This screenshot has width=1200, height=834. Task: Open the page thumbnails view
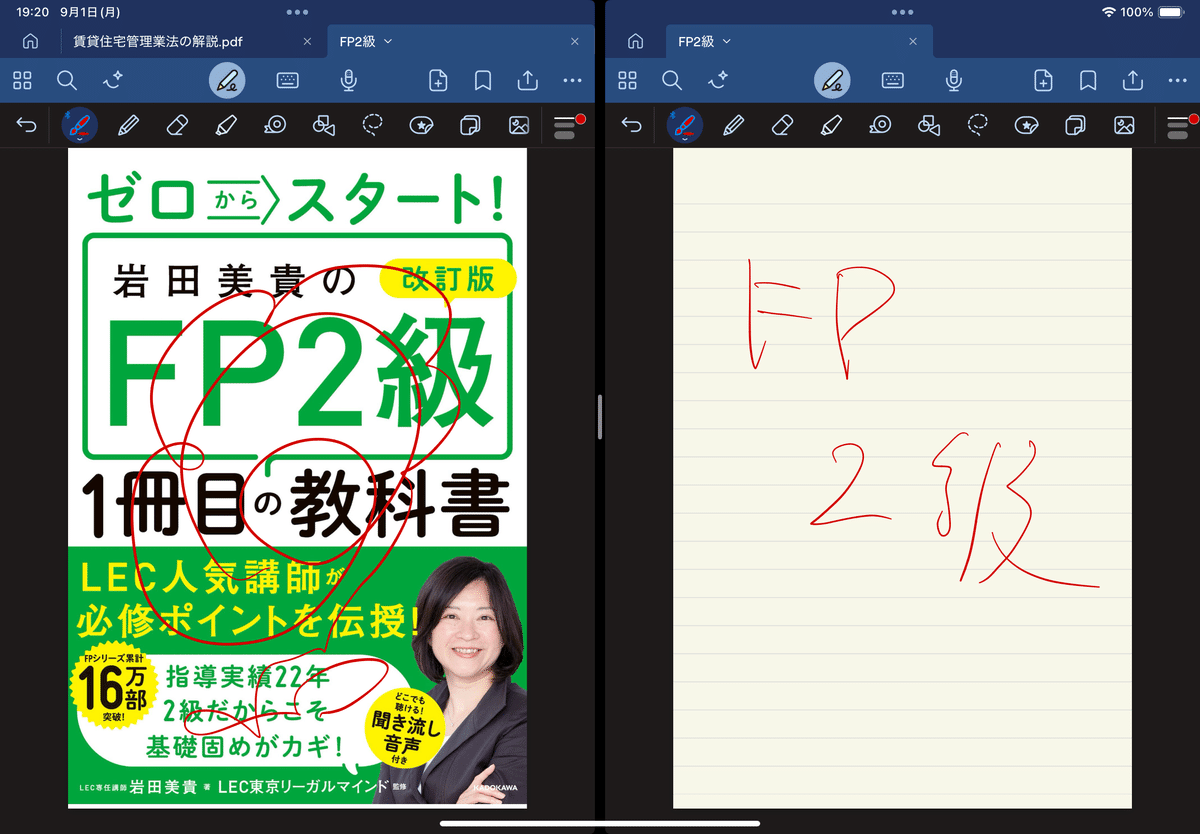point(22,81)
